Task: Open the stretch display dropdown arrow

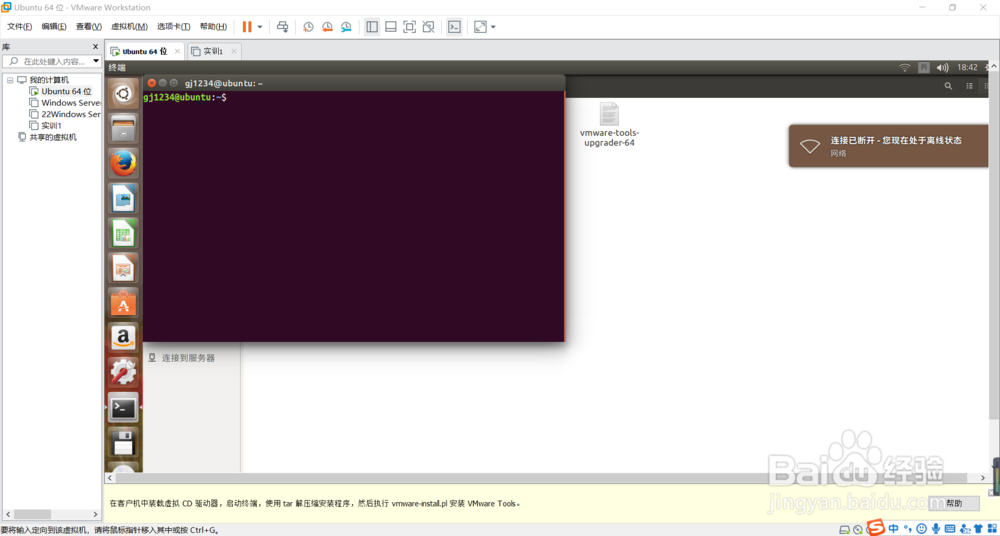Action: pos(493,27)
